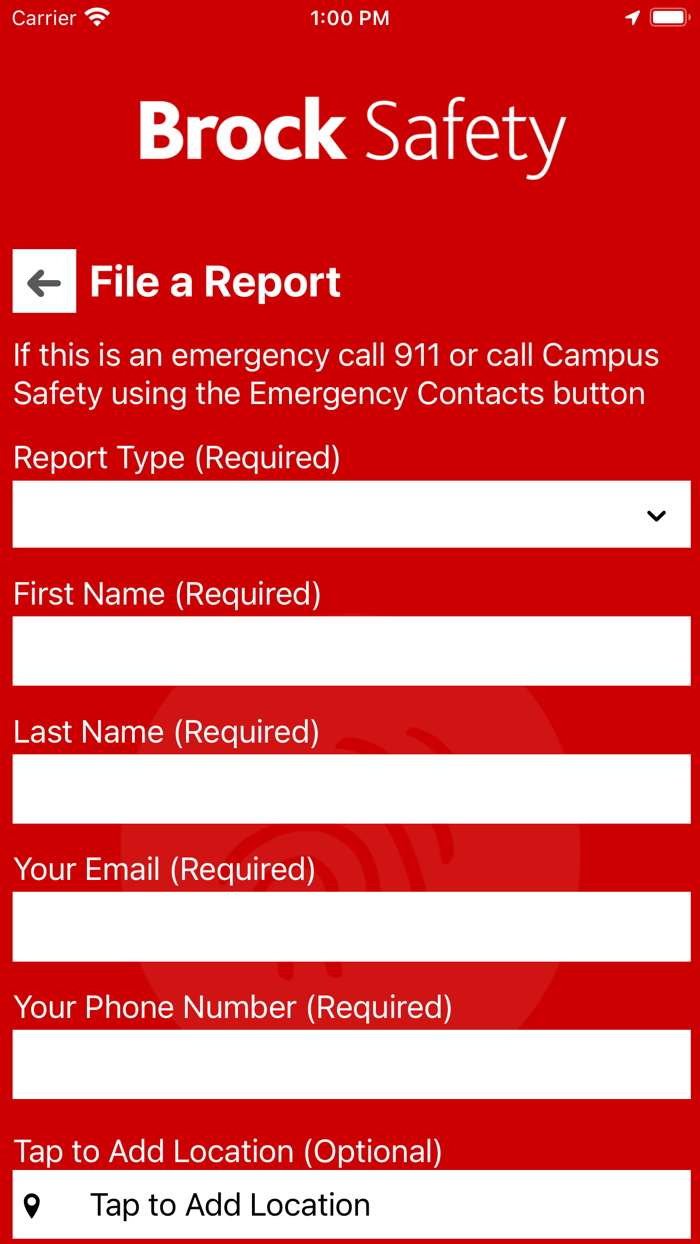Image resolution: width=700 pixels, height=1244 pixels.
Task: Click the emergency instructions text
Action: pyautogui.click(x=335, y=374)
